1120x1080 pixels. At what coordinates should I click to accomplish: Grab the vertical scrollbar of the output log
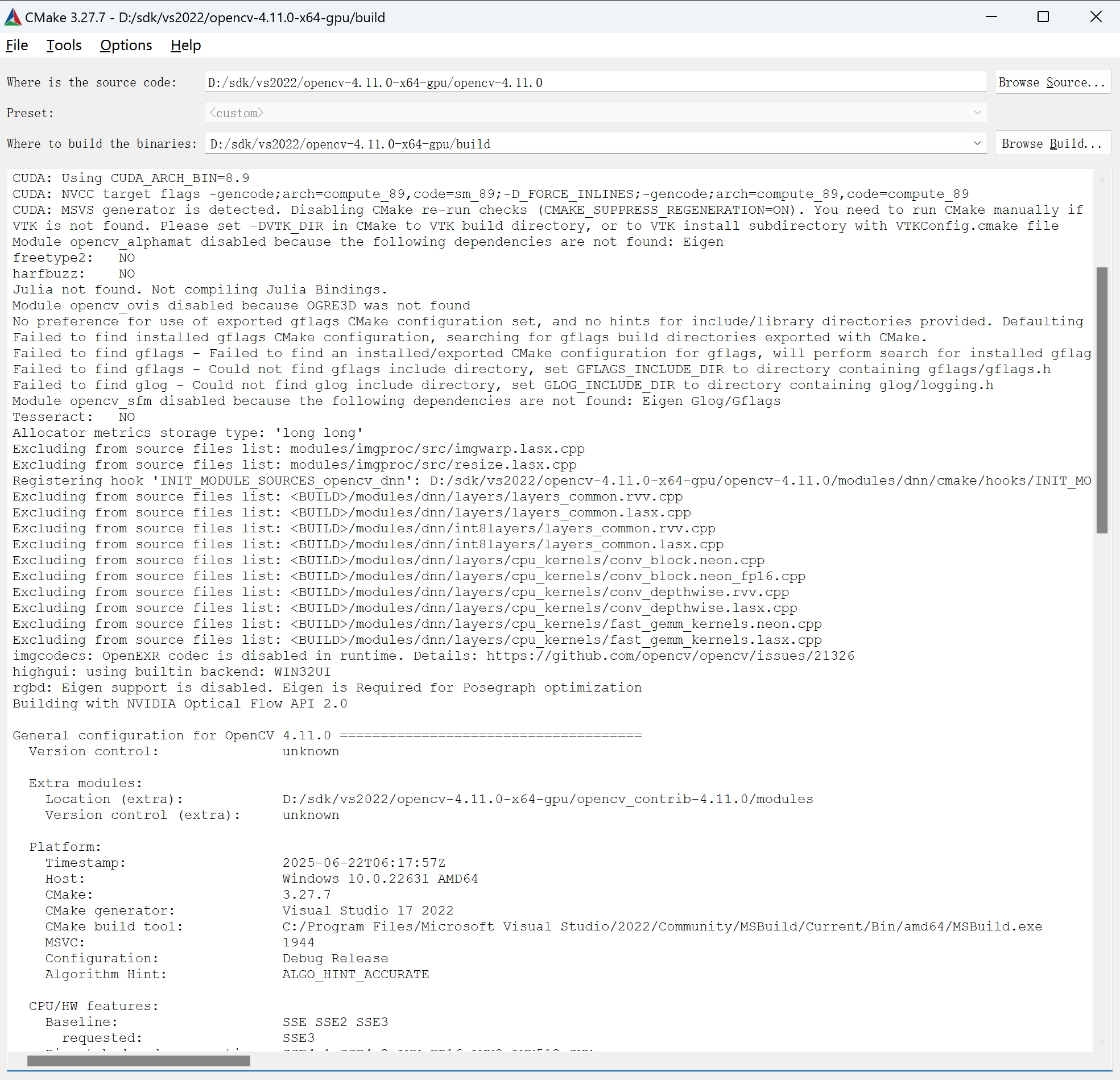[1102, 400]
